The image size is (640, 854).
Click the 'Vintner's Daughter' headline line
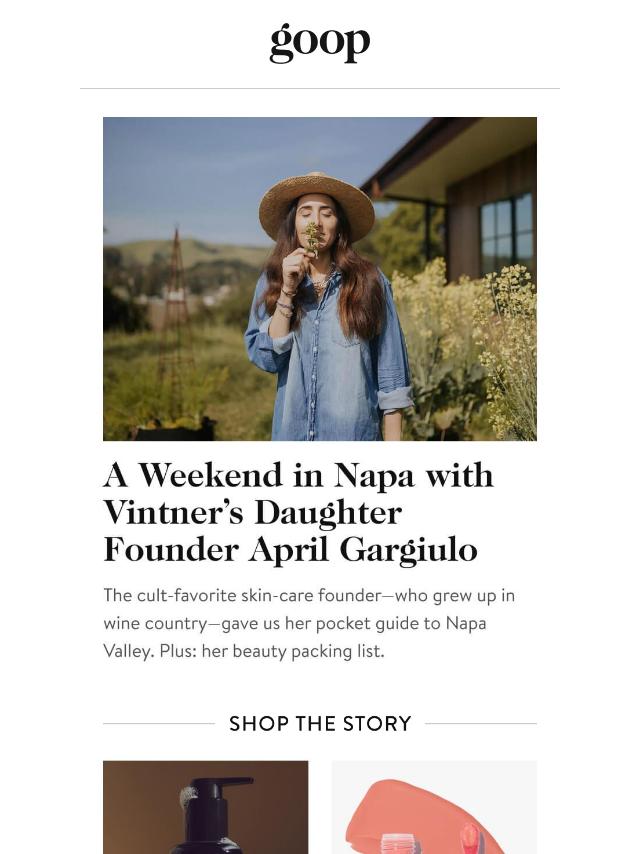[253, 513]
